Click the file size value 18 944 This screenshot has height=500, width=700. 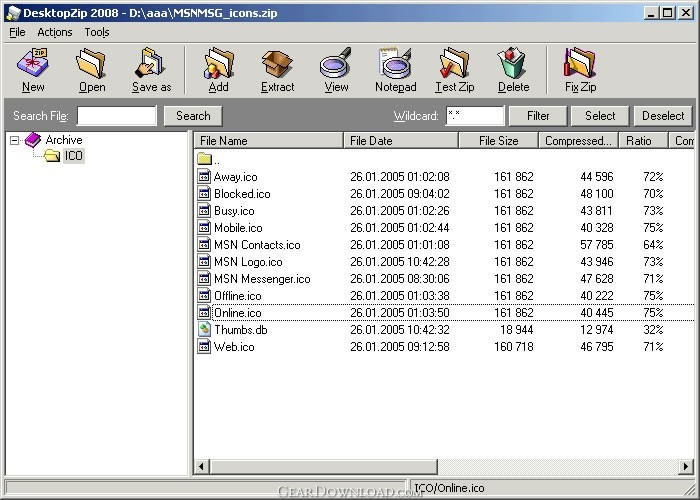click(x=517, y=329)
